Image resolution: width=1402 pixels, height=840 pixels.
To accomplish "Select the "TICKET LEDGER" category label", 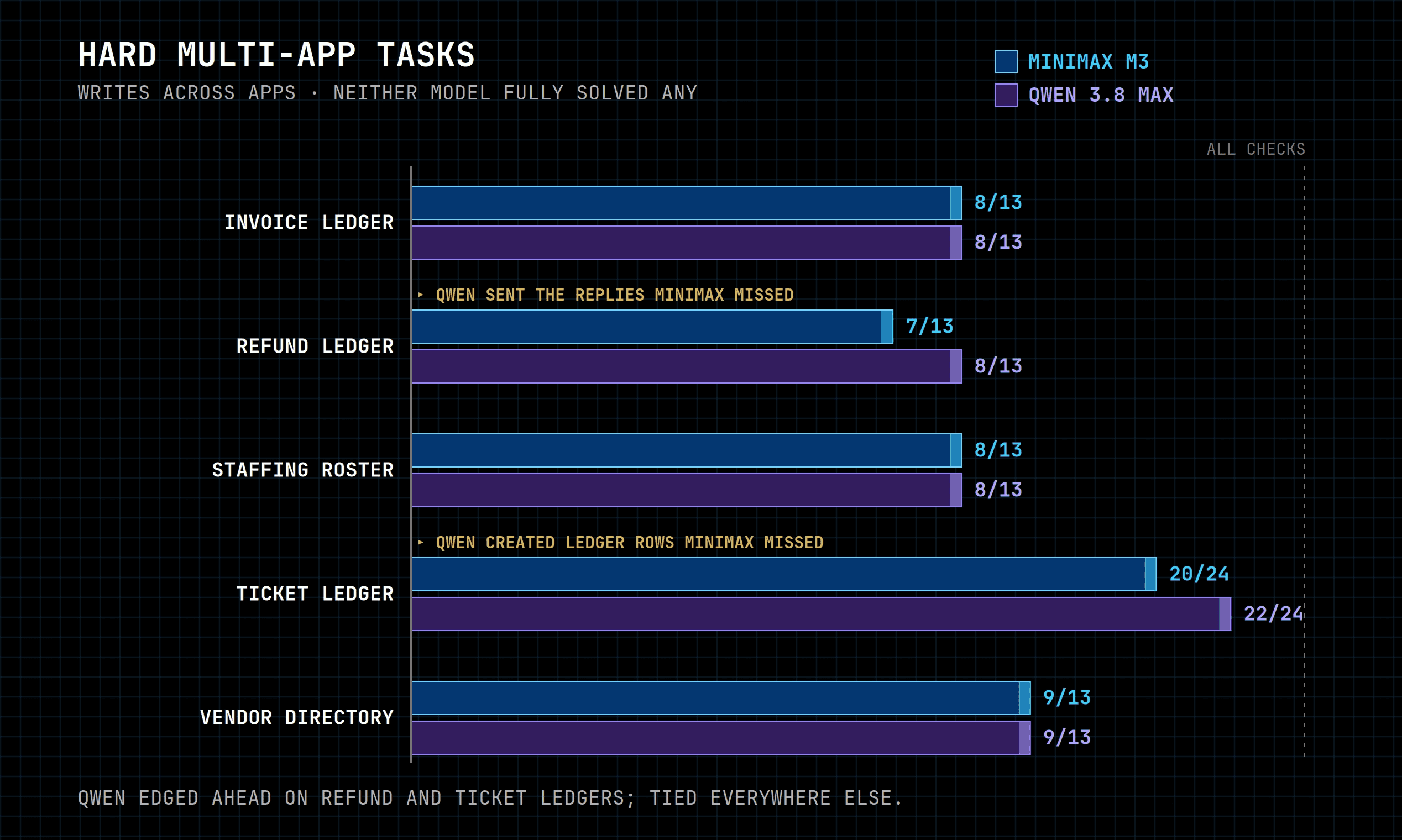I will [x=315, y=594].
